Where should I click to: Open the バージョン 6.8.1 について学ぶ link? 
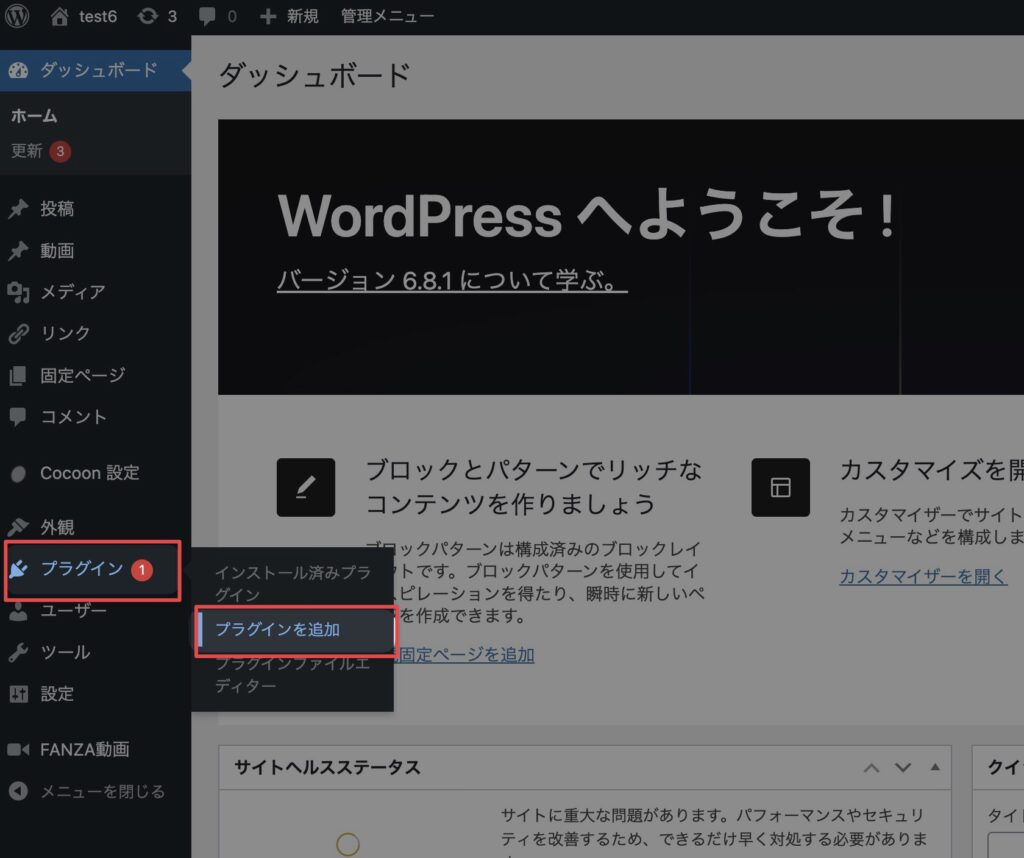coord(452,281)
